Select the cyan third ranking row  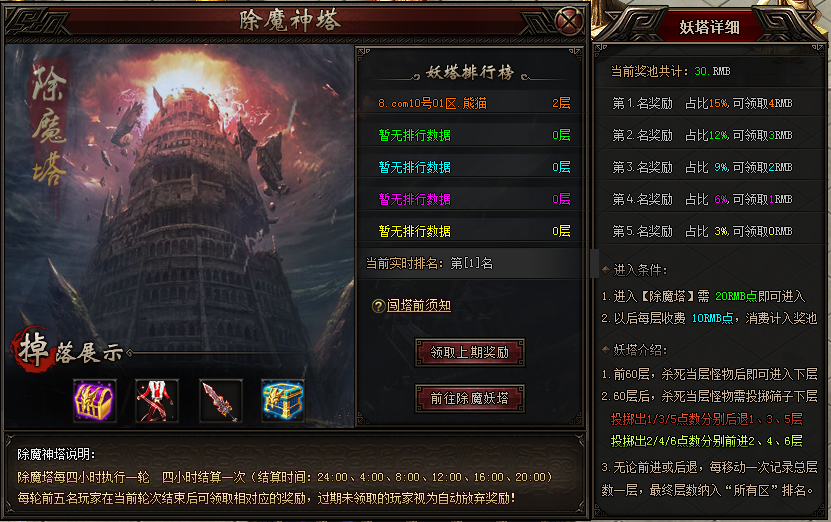point(470,167)
